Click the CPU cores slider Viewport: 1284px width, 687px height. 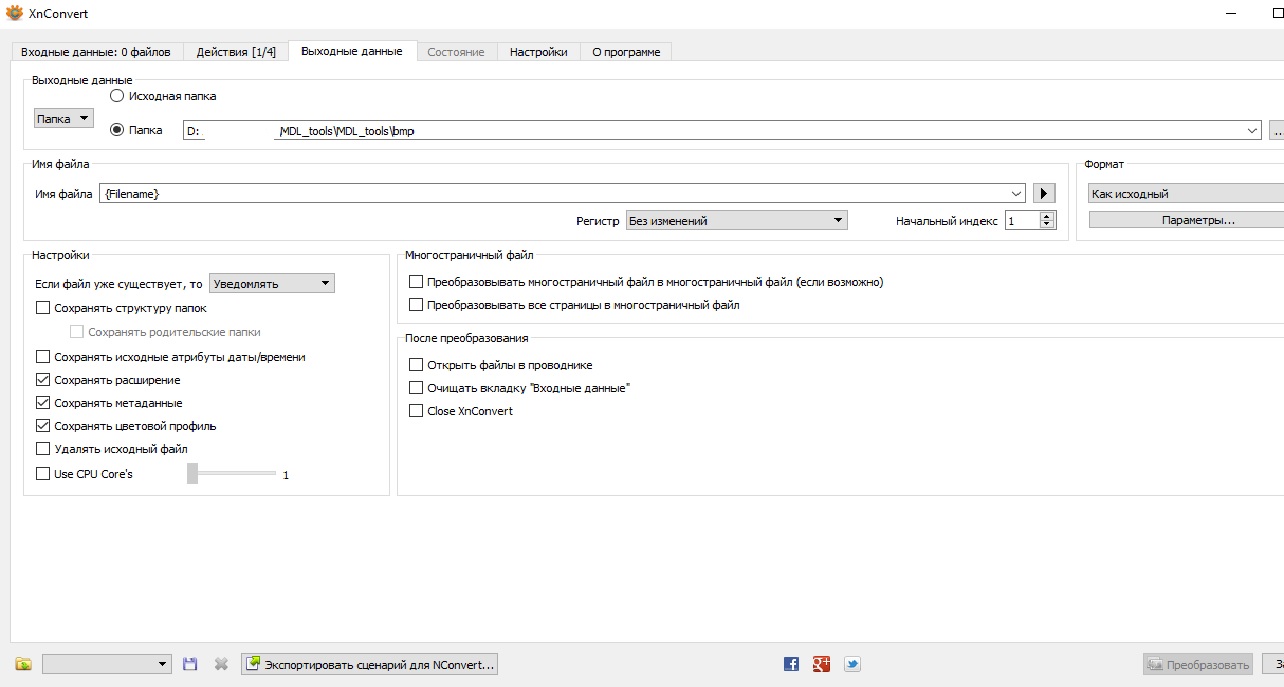[231, 474]
